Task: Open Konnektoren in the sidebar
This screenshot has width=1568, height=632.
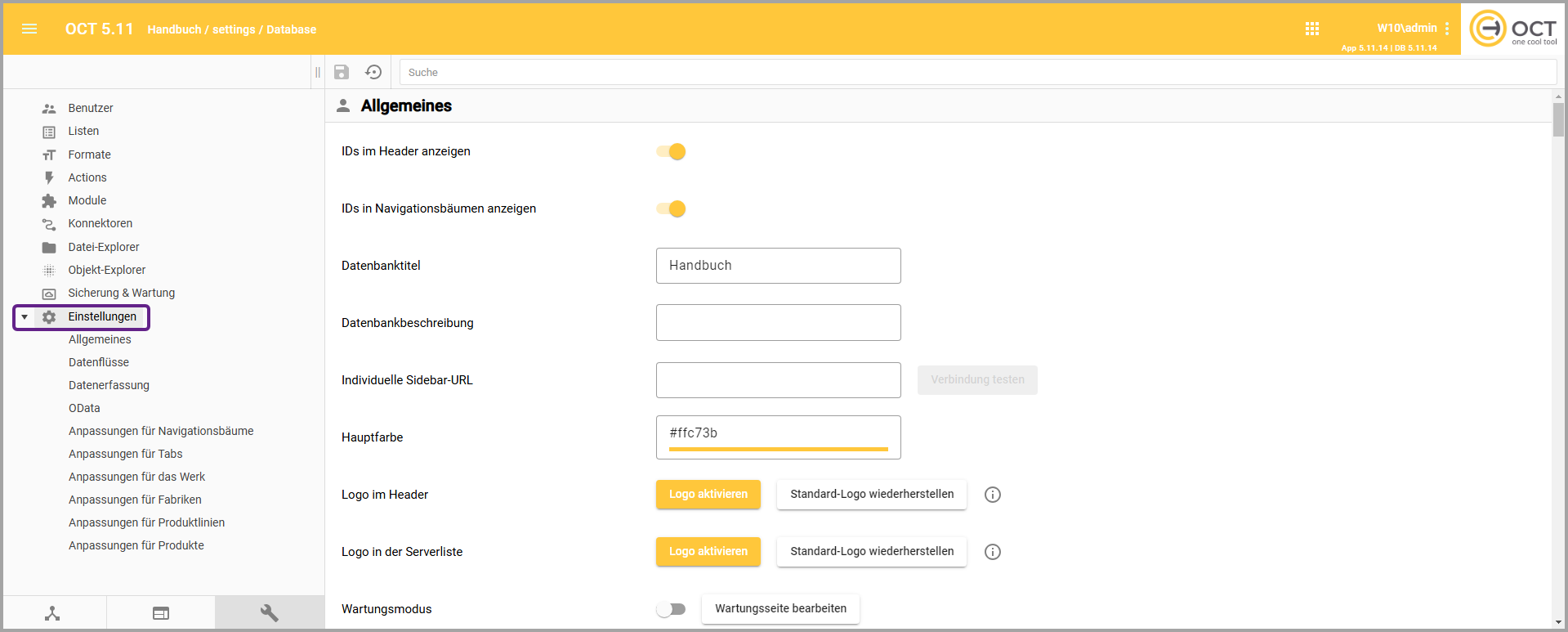Action: click(100, 223)
